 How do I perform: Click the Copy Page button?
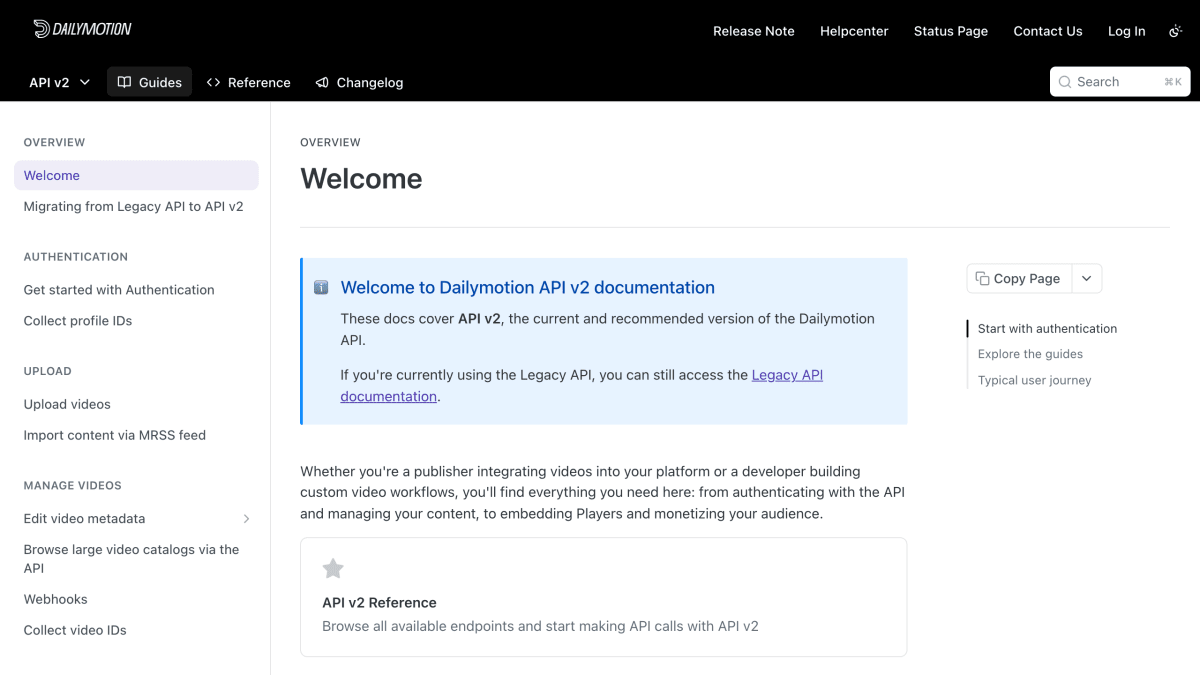(x=1019, y=279)
